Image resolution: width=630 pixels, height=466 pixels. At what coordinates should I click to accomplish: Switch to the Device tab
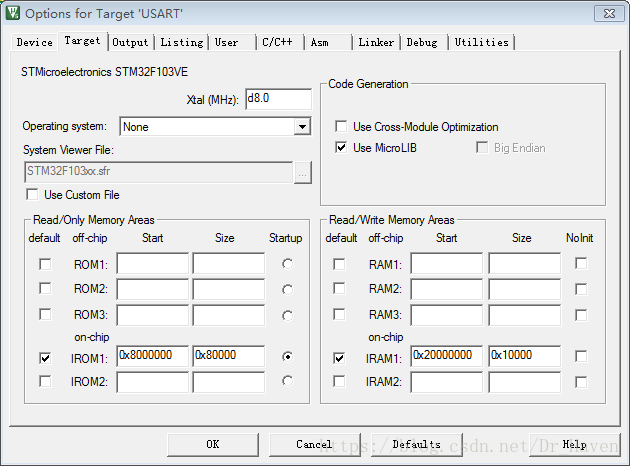pyautogui.click(x=34, y=42)
